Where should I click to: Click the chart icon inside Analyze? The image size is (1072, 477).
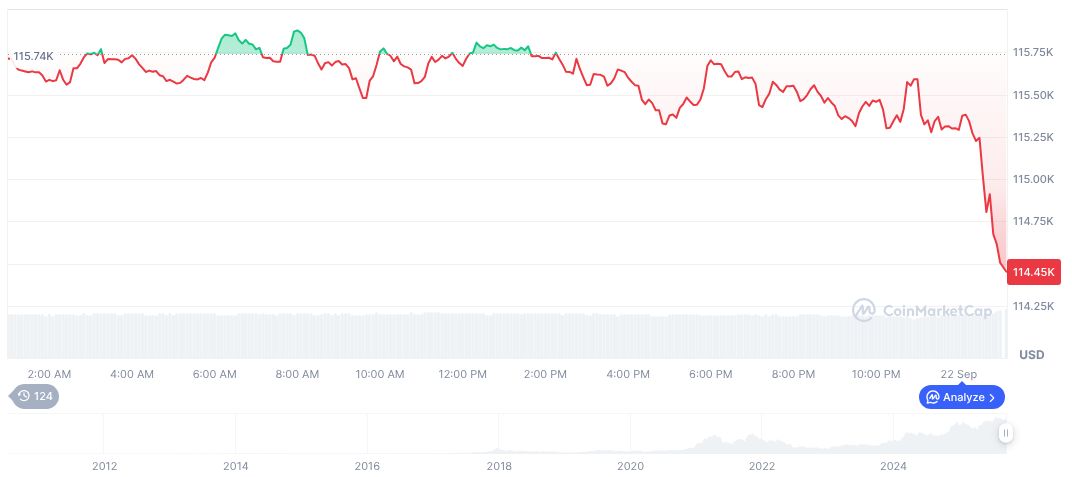933,397
